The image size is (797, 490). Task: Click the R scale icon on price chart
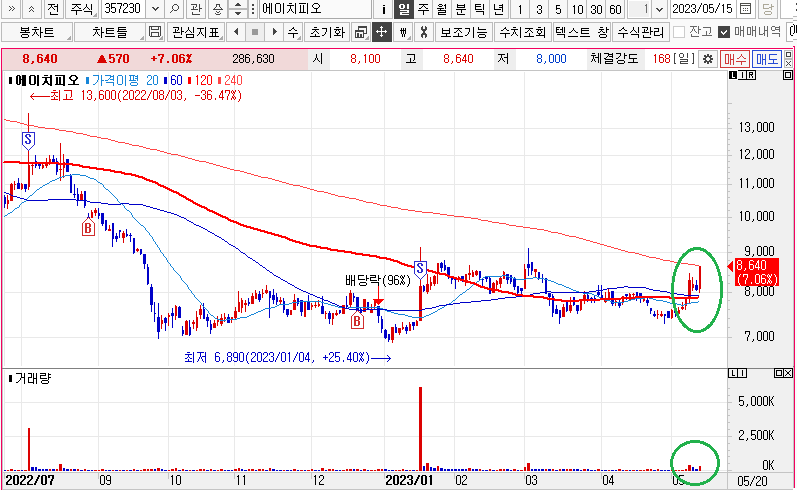[x=751, y=75]
